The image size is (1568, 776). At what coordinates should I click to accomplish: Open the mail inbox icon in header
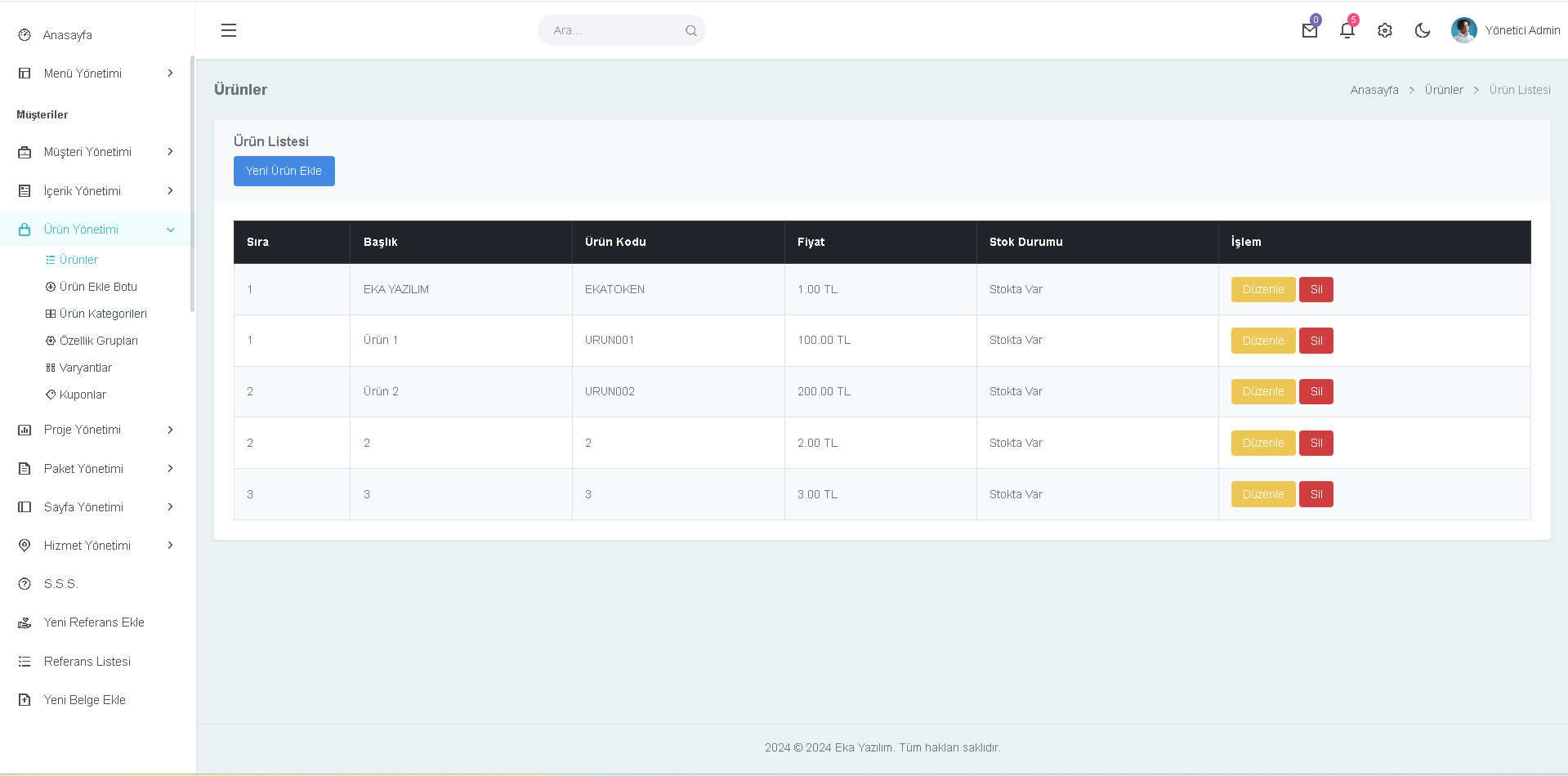[x=1310, y=30]
